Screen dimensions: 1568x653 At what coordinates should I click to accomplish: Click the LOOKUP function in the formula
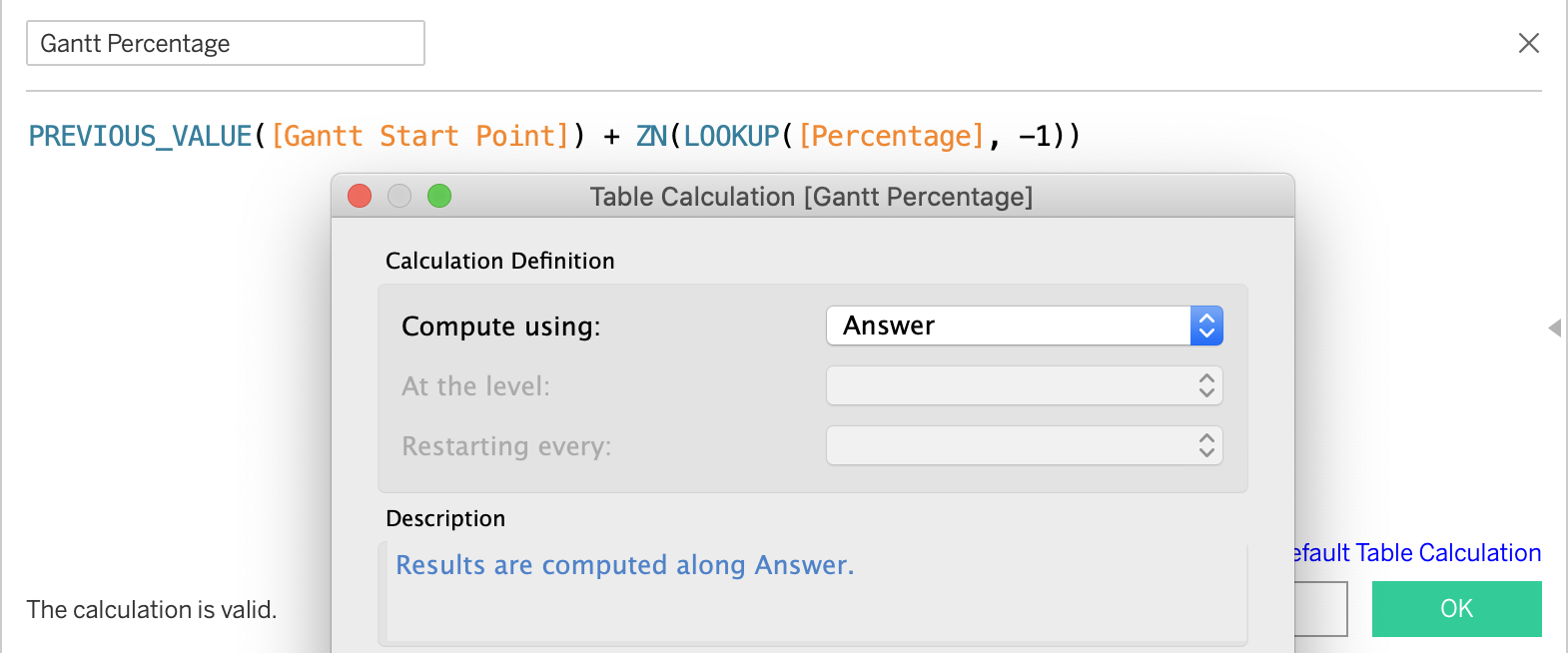731,136
